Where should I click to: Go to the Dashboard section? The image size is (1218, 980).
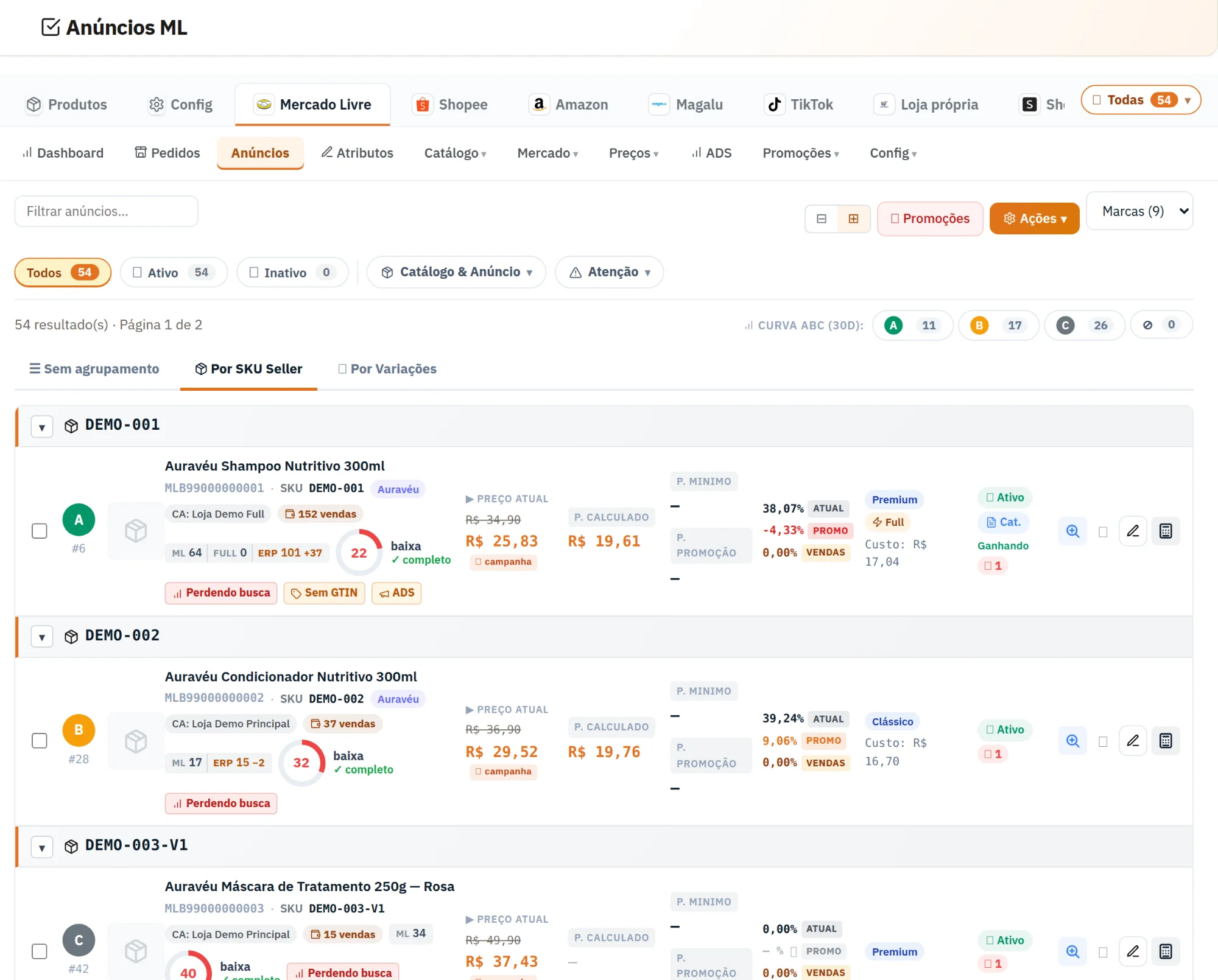click(63, 153)
